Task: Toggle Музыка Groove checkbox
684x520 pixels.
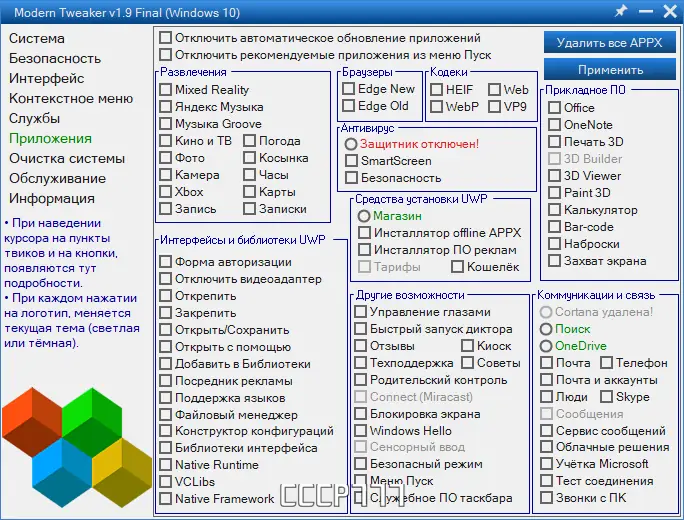Action: tap(165, 123)
